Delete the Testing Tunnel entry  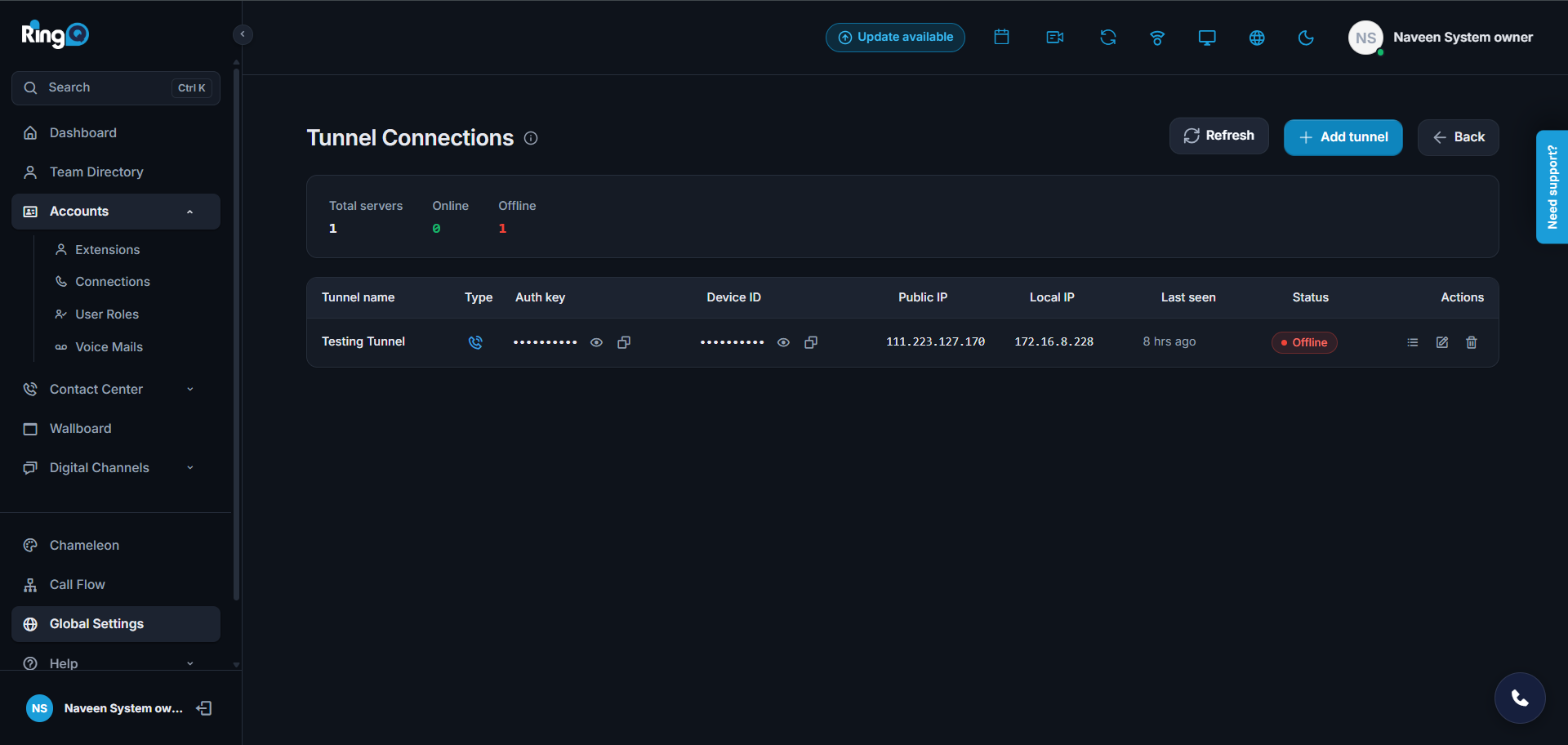(x=1472, y=342)
